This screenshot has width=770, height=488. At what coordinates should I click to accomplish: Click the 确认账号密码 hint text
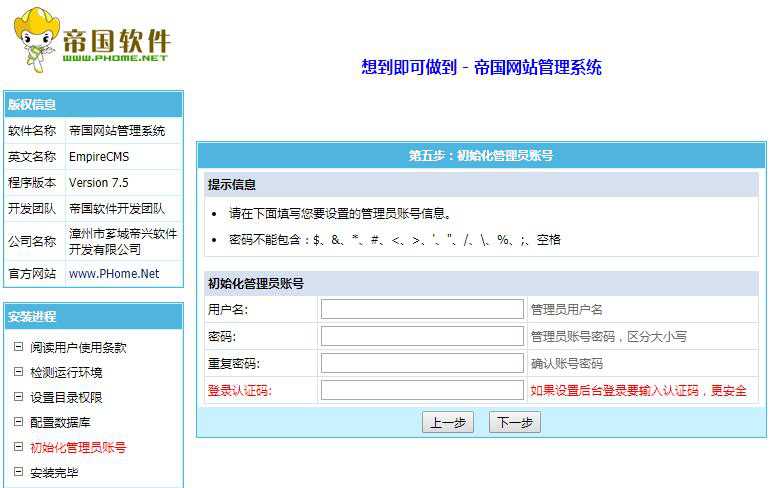(567, 364)
